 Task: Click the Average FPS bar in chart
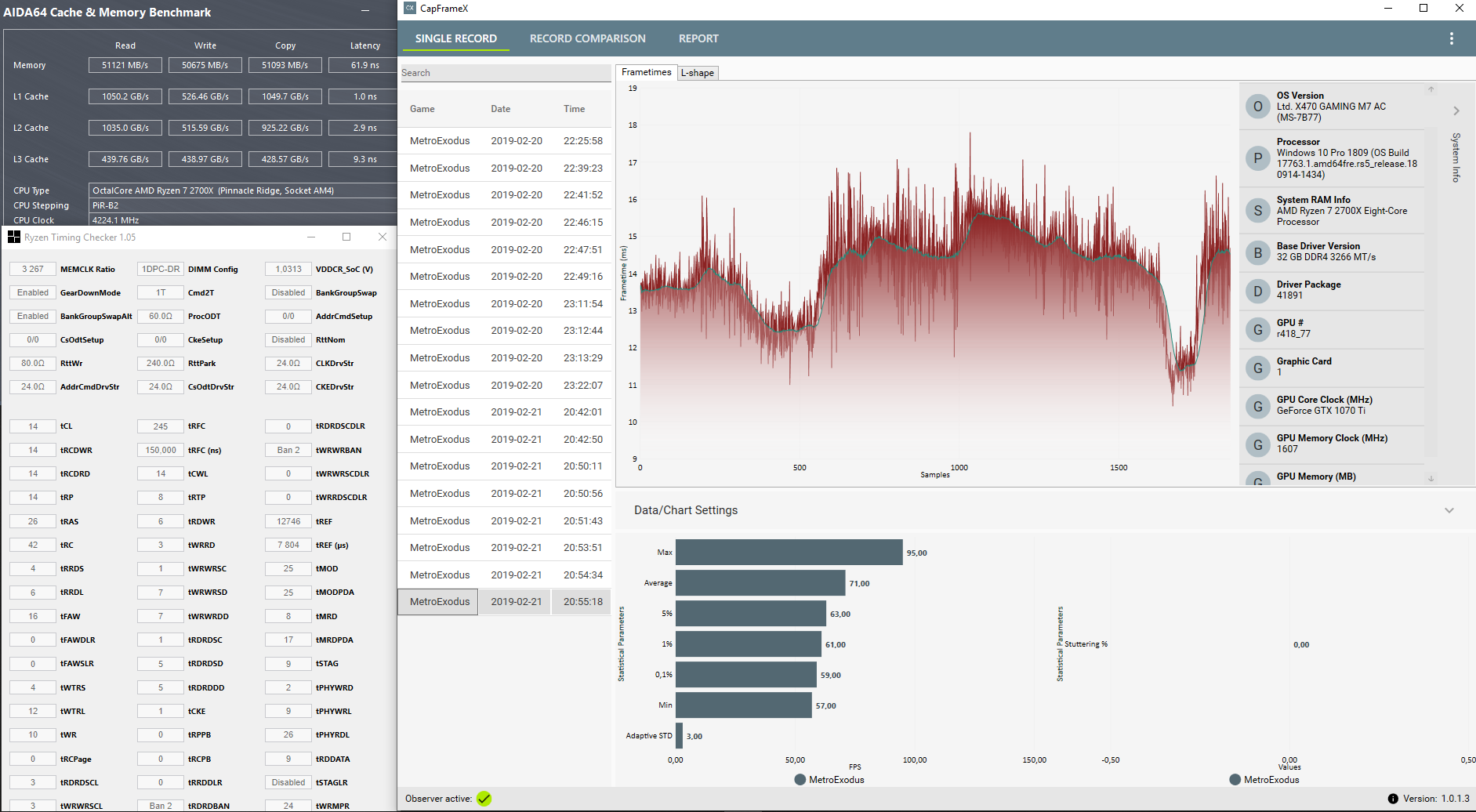point(760,583)
